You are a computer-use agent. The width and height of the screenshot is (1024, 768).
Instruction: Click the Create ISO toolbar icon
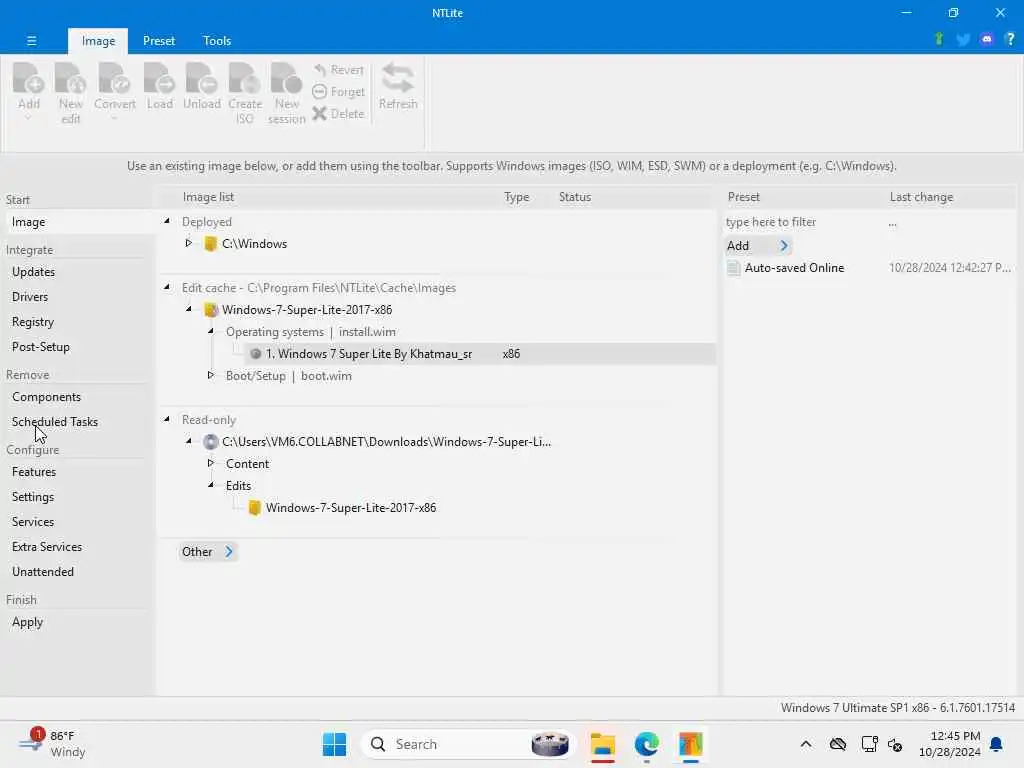pyautogui.click(x=245, y=92)
